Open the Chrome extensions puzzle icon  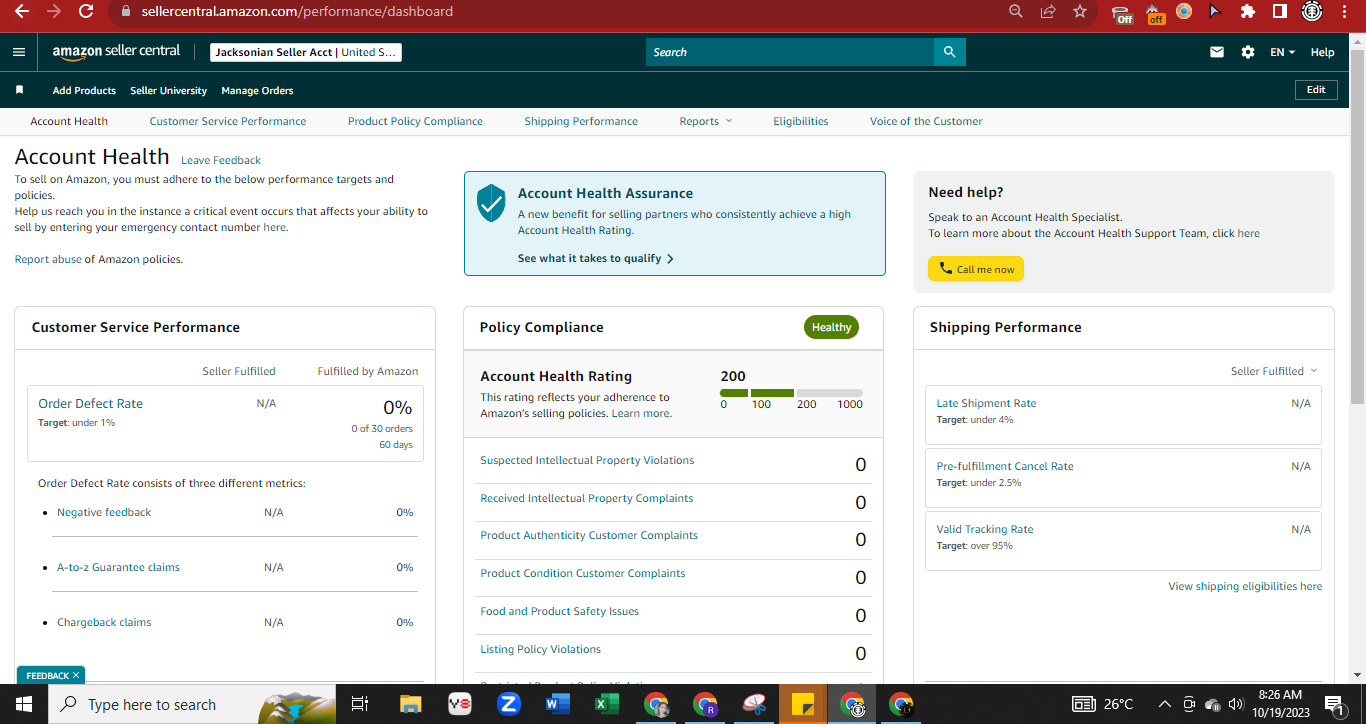[x=1248, y=12]
